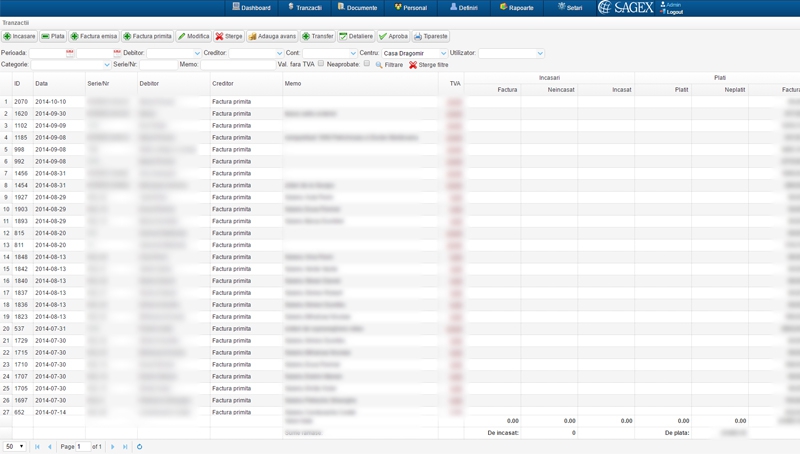Open the Adauga avans action

(272, 36)
